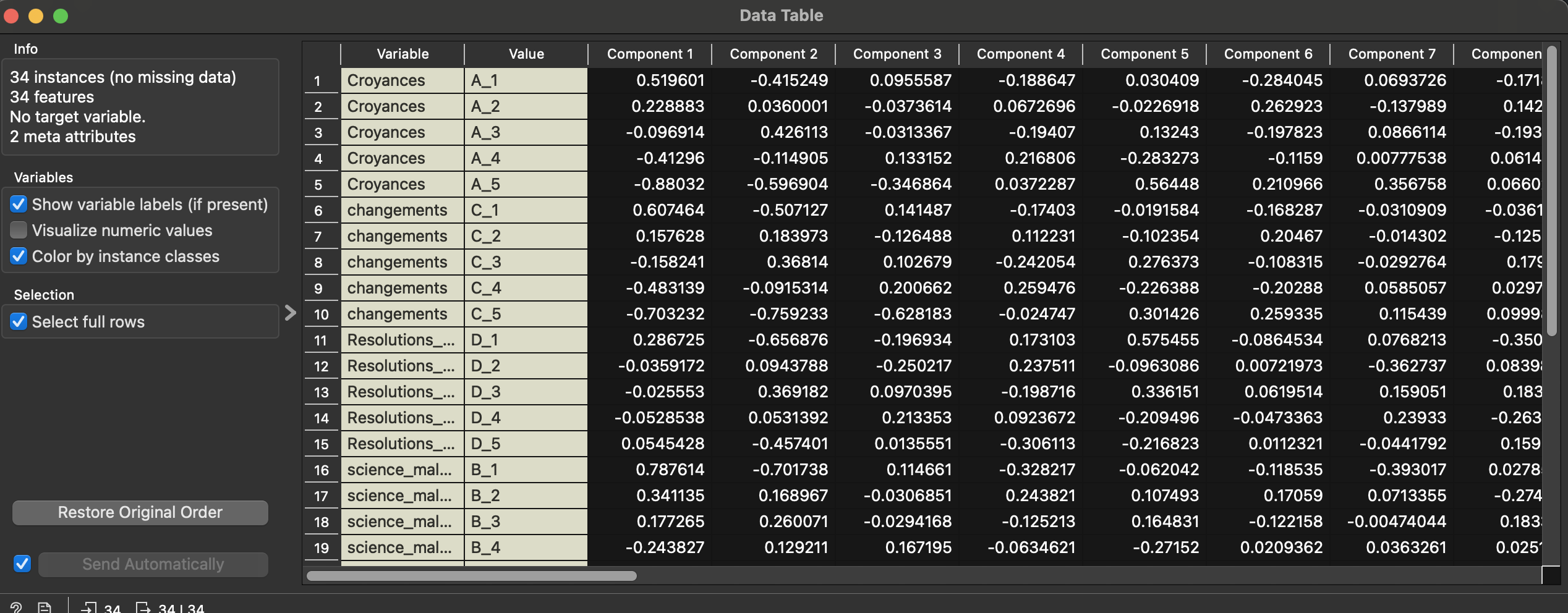This screenshot has width=1568, height=613.
Task: Click the Component 4 column header
Action: tap(1020, 54)
